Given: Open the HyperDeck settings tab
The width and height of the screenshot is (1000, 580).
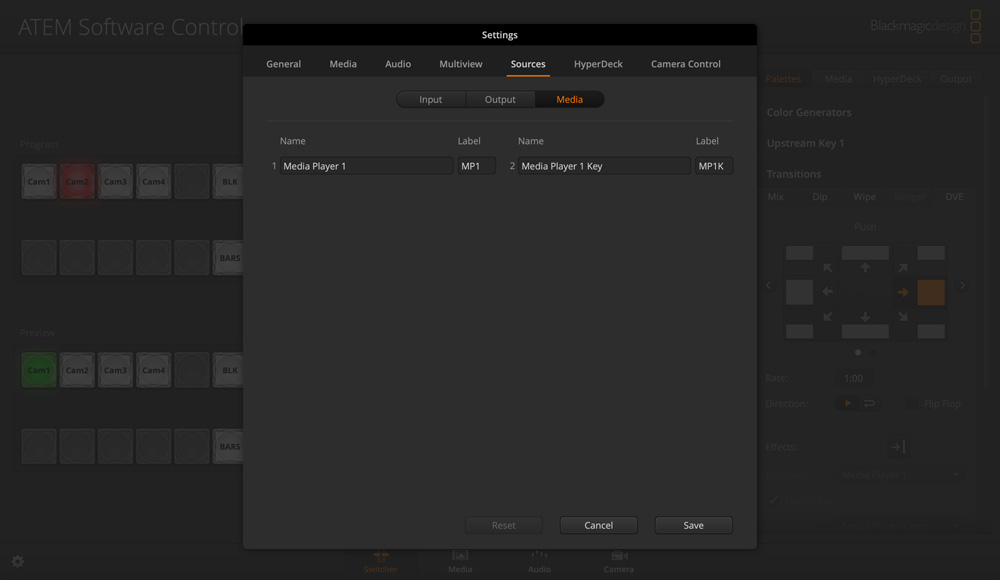Looking at the screenshot, I should [598, 64].
